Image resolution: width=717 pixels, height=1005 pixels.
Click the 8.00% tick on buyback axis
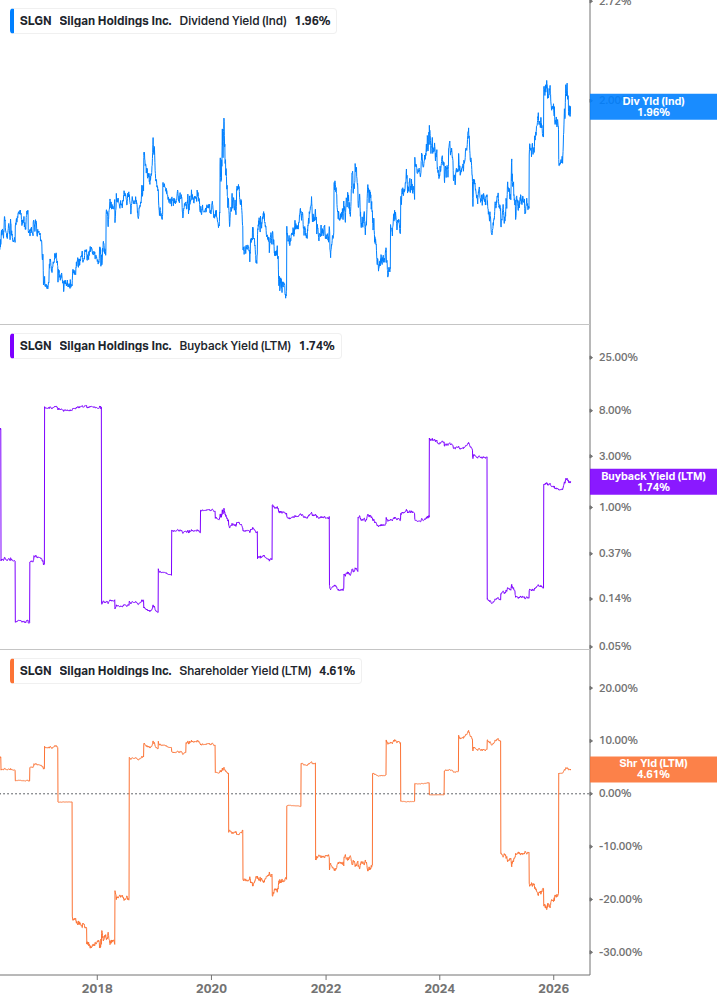coord(615,410)
